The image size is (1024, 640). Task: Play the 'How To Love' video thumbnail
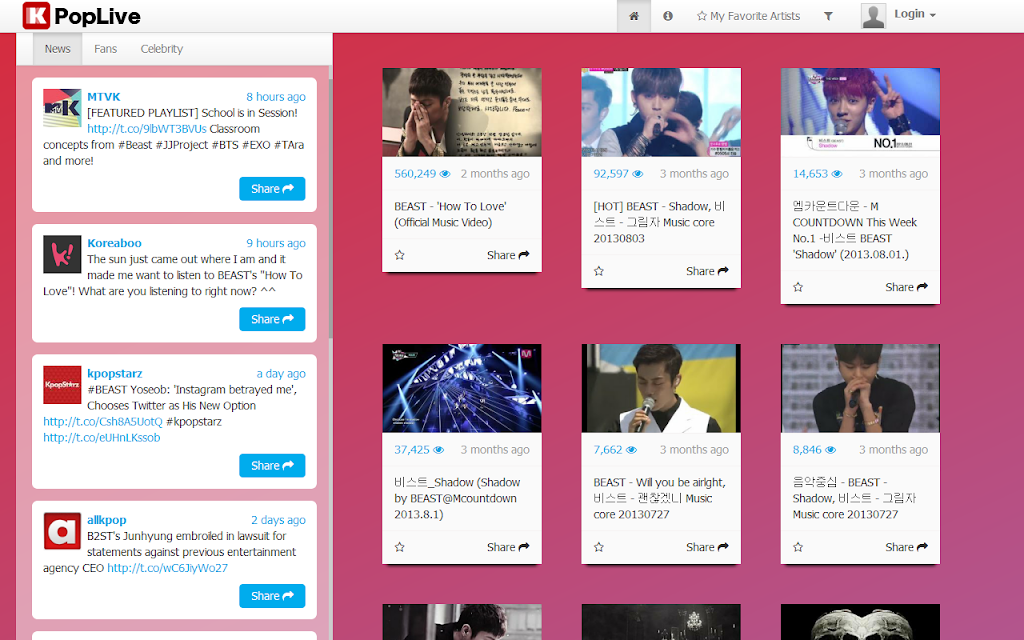pos(462,112)
